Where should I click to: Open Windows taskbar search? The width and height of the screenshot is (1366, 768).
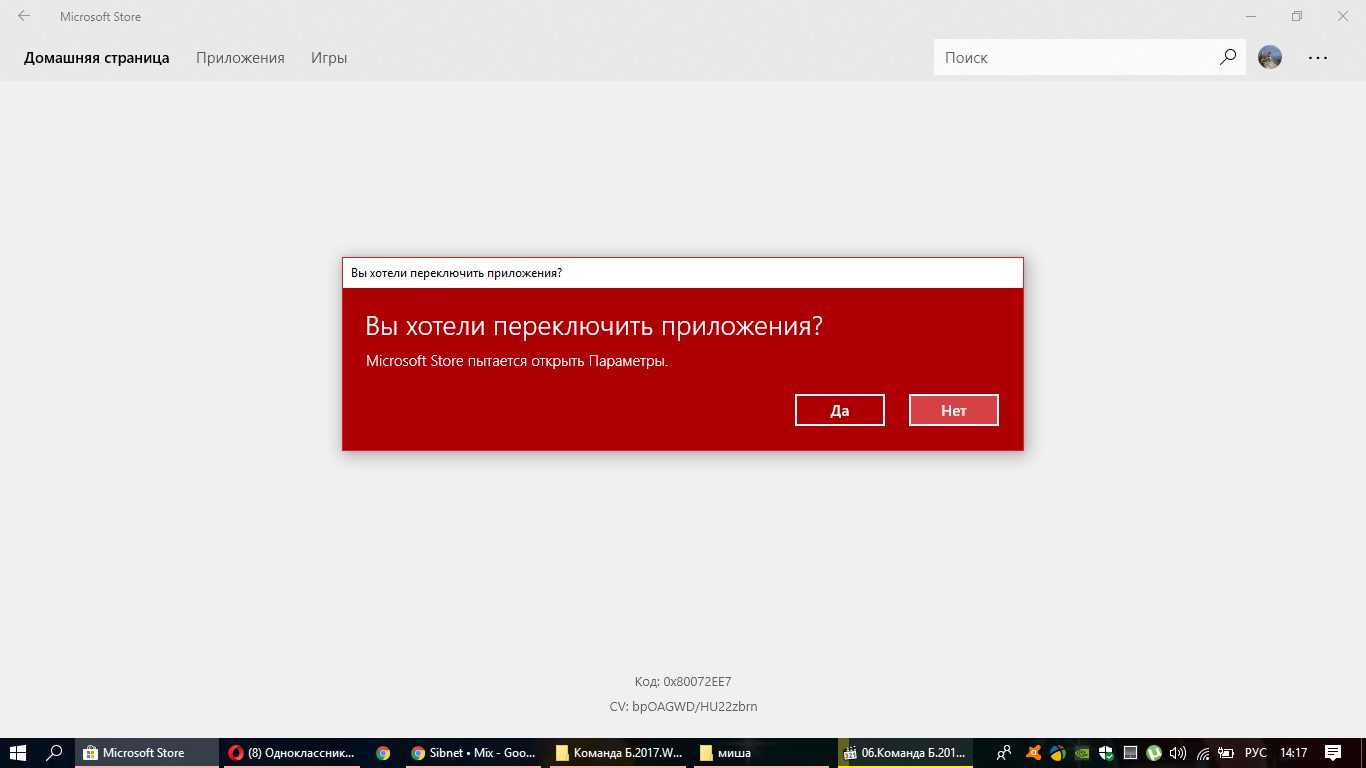[55, 753]
